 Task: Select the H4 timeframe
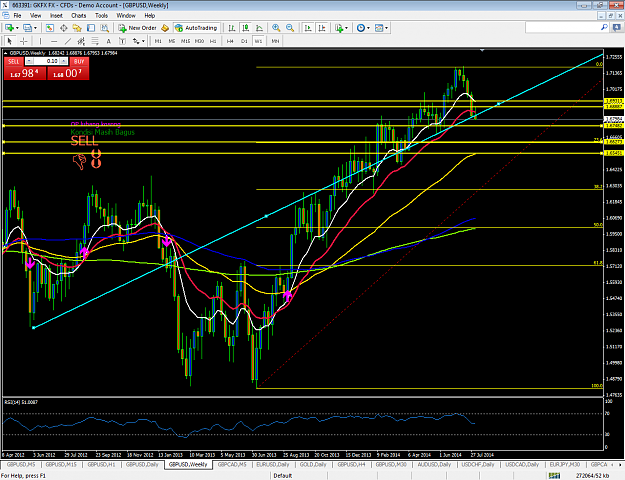[230, 41]
